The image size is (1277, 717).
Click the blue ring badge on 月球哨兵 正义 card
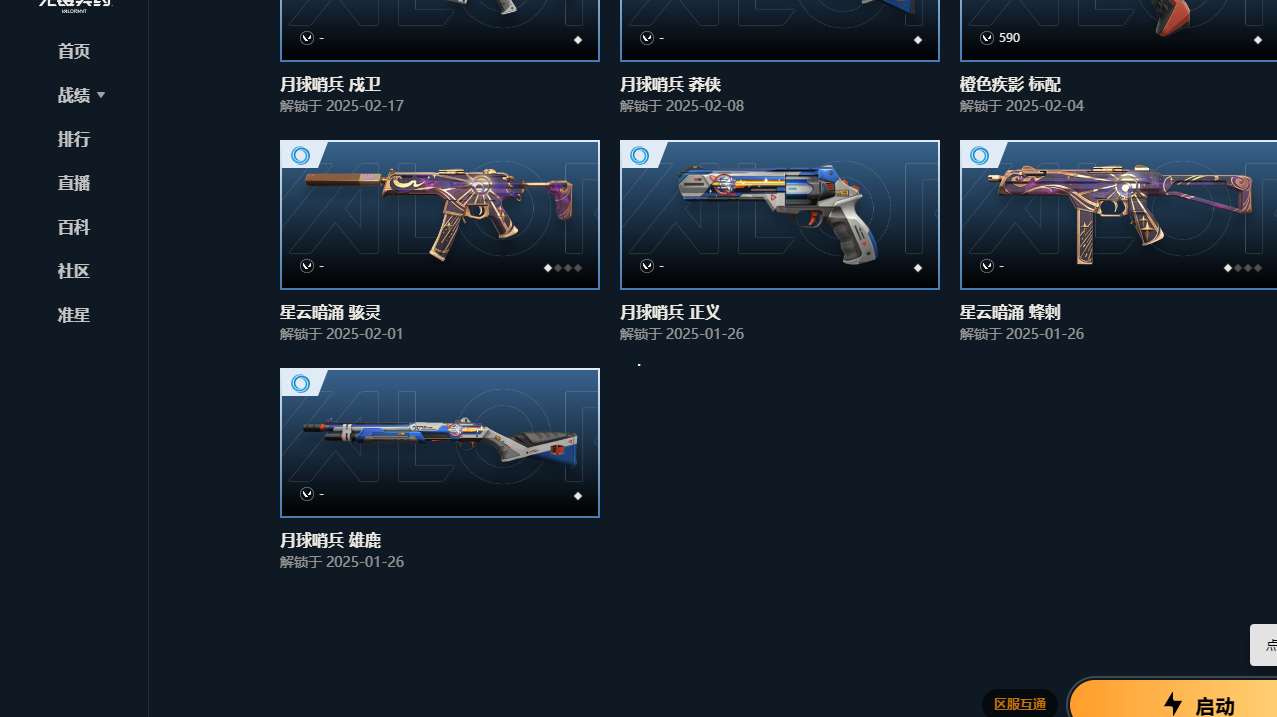click(640, 155)
